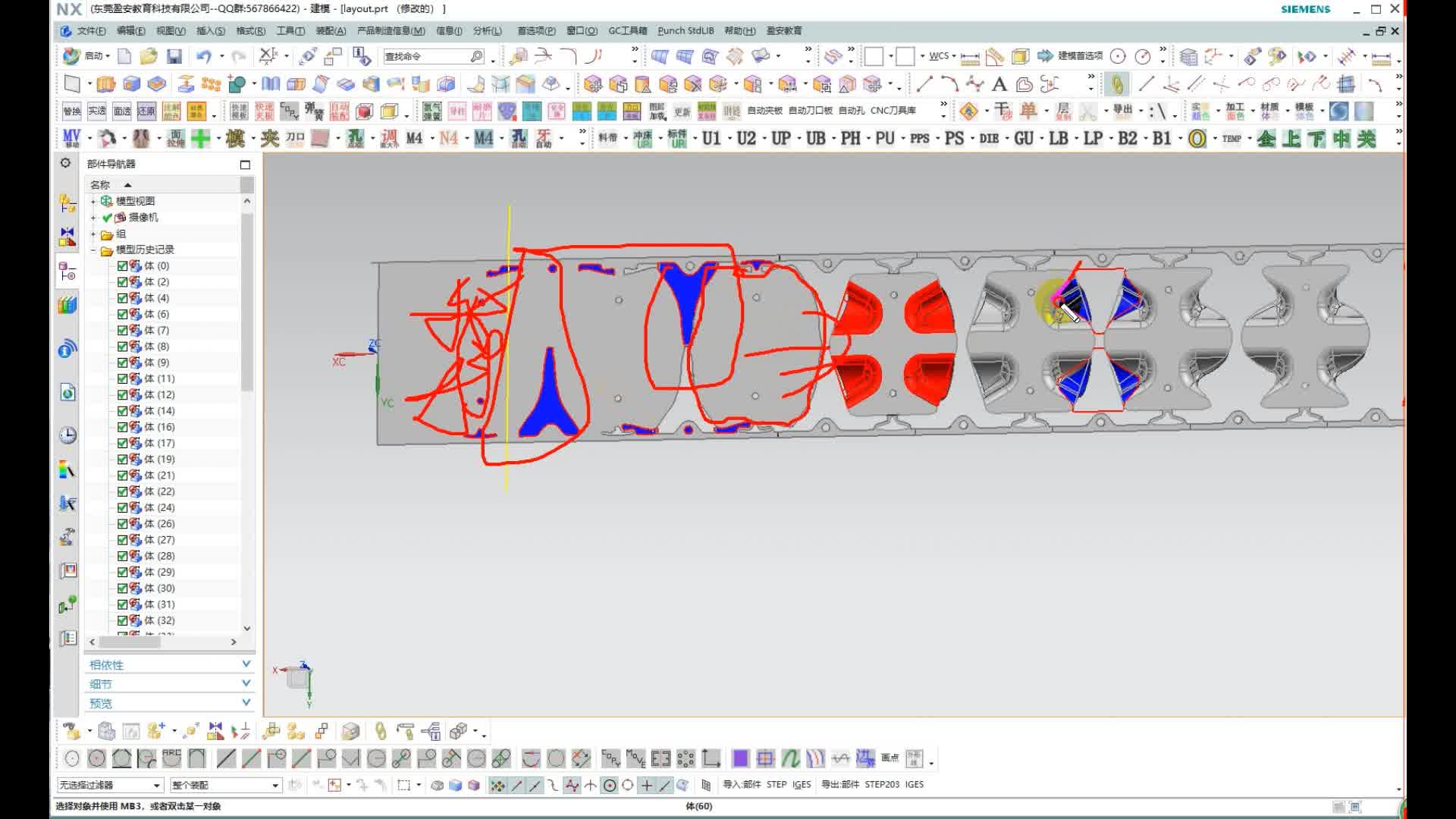Open the Part Navigator sidebar icon
Viewport: 1456px width, 819px height.
pos(67,271)
